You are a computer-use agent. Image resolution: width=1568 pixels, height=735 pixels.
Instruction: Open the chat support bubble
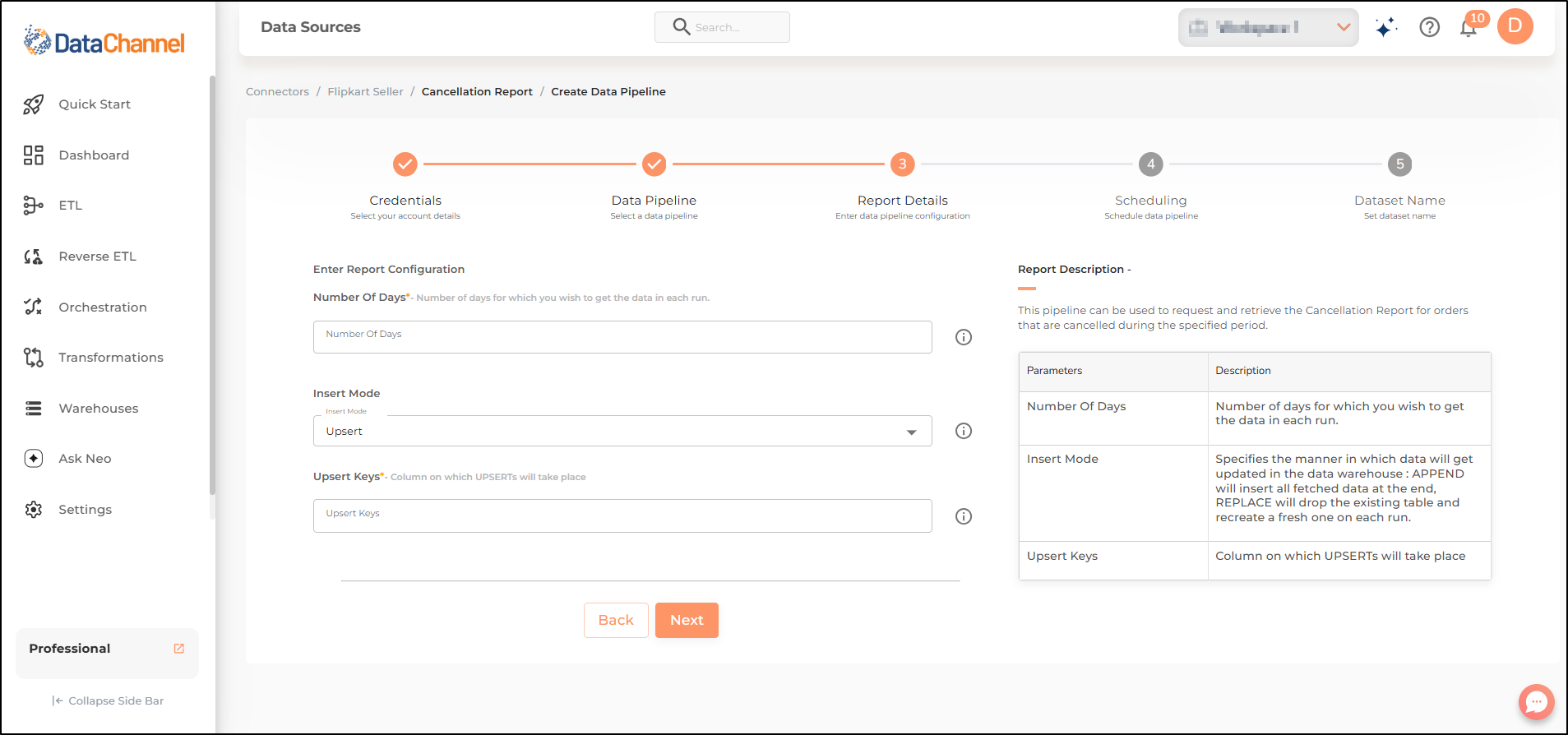click(1536, 702)
